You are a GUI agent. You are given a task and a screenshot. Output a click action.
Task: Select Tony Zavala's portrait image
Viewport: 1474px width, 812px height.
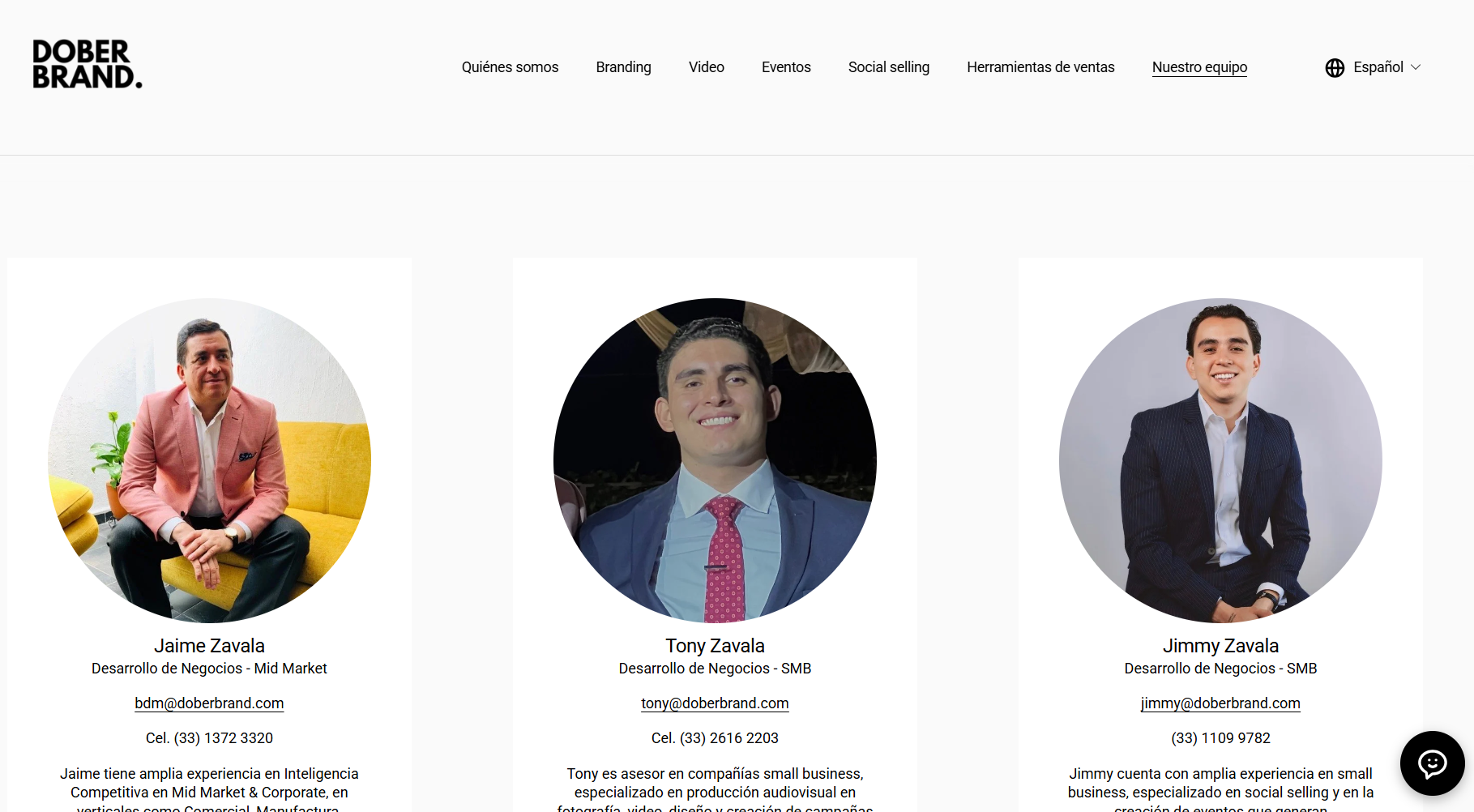tap(715, 460)
